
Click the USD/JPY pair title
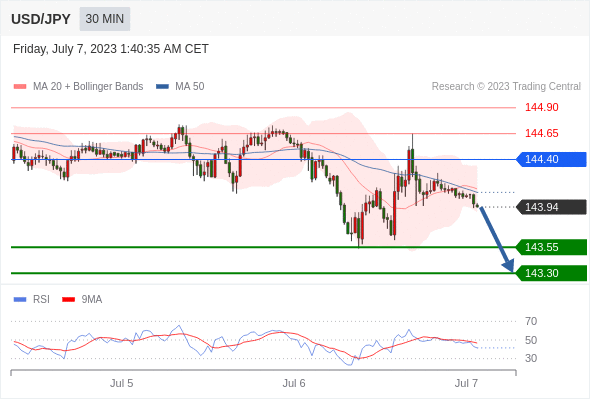pos(41,19)
